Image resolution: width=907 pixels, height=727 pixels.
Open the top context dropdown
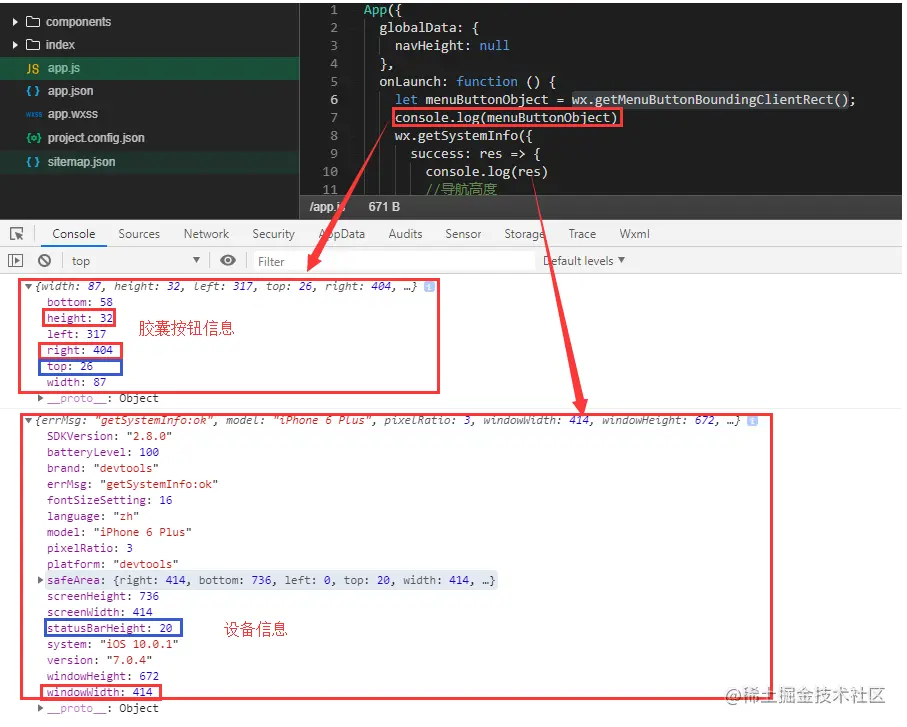tap(135, 261)
